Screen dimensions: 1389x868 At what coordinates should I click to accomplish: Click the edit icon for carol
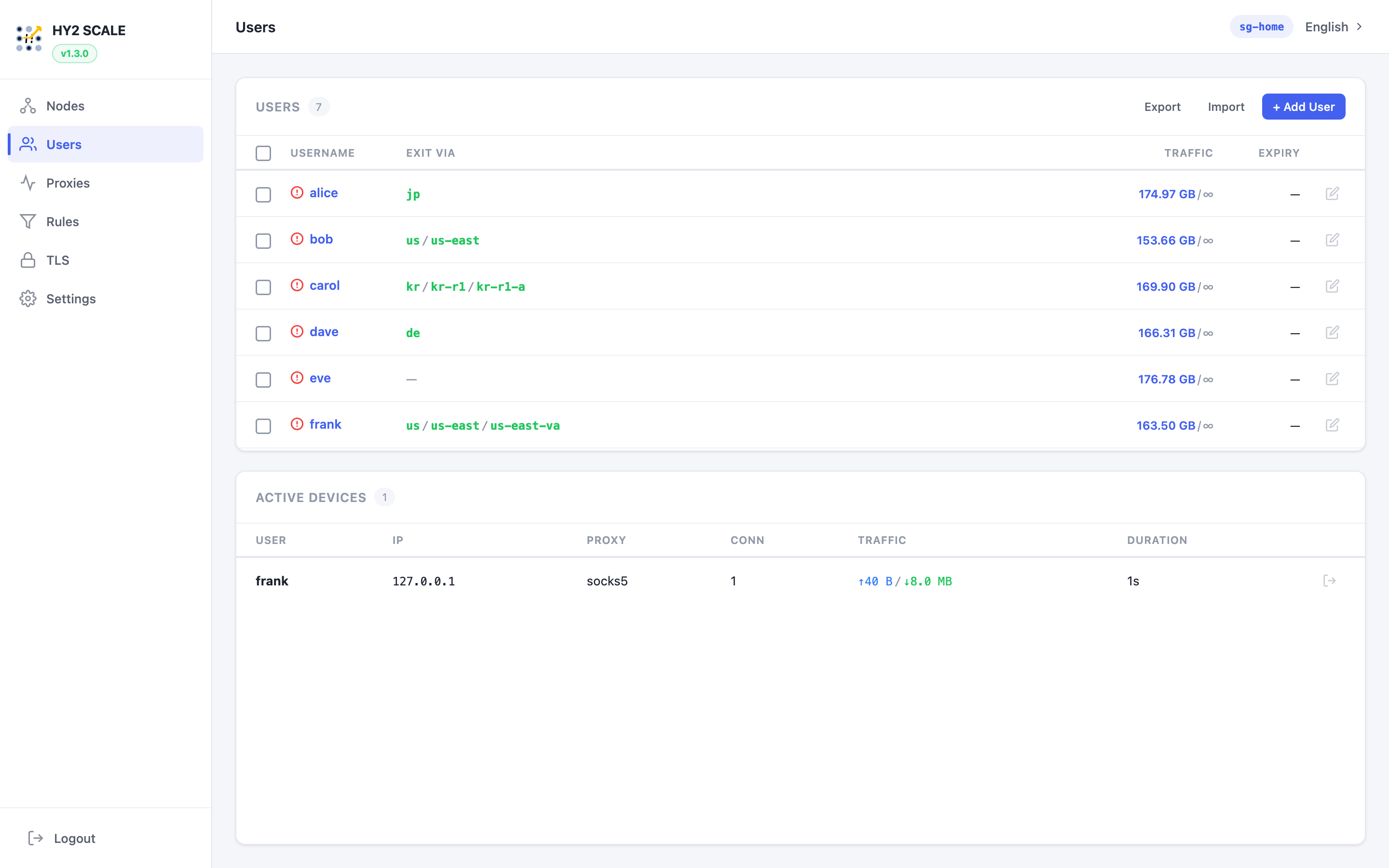(1332, 286)
